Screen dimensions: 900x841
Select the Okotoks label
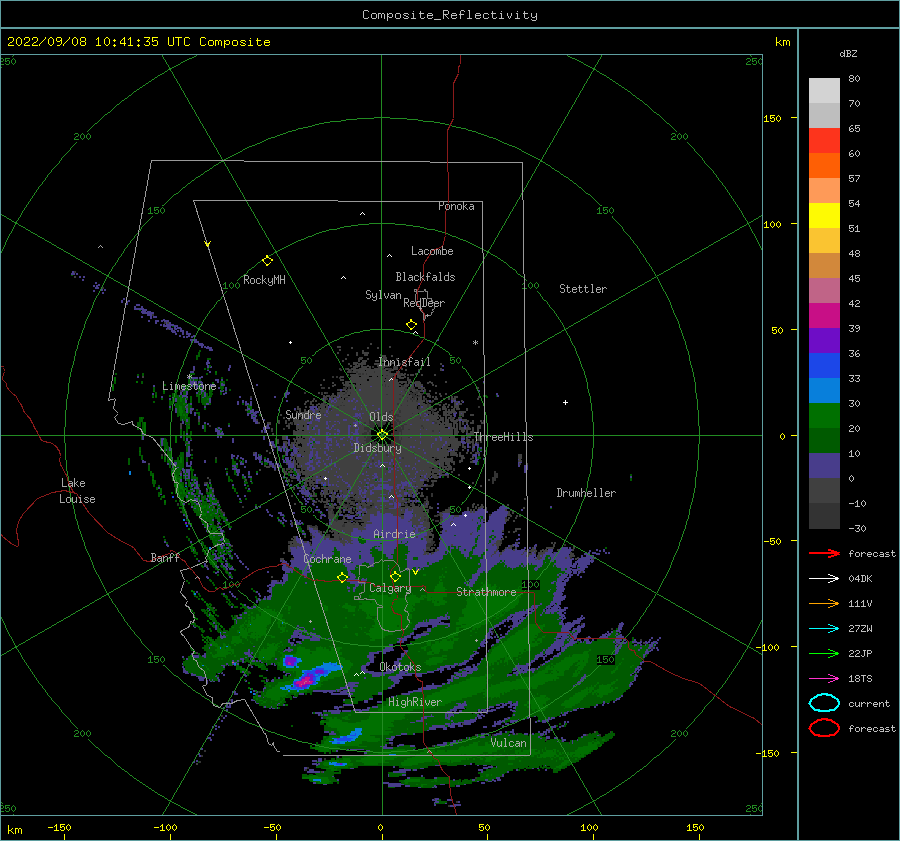[x=400, y=667]
